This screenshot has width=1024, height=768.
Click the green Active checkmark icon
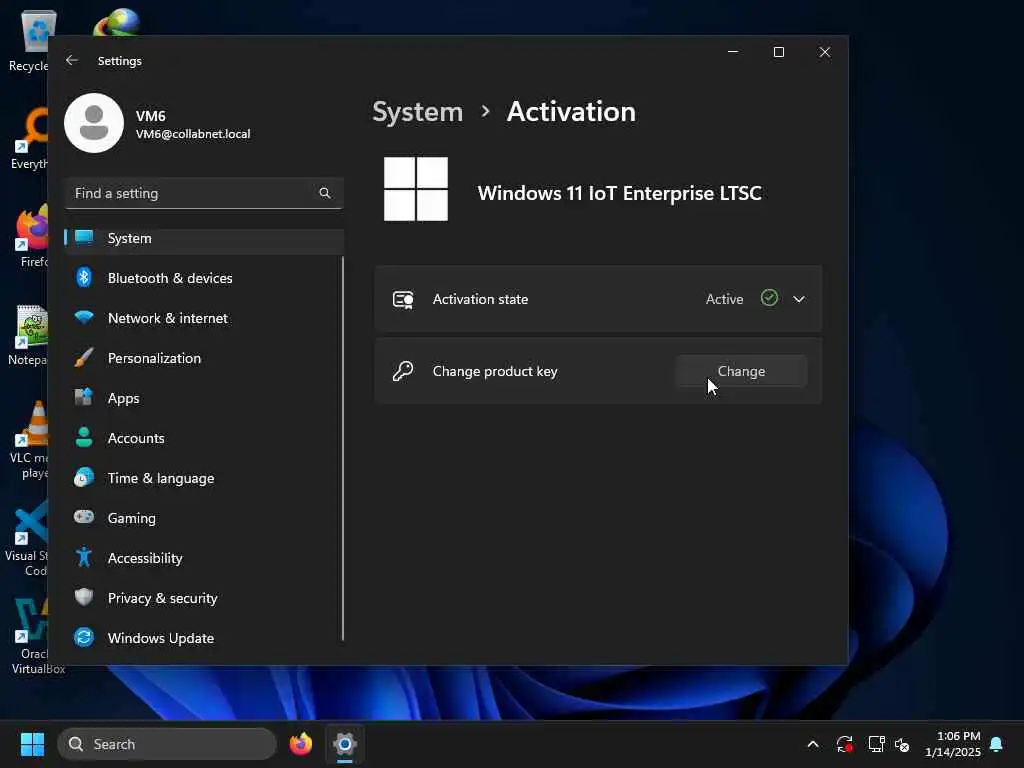point(769,298)
